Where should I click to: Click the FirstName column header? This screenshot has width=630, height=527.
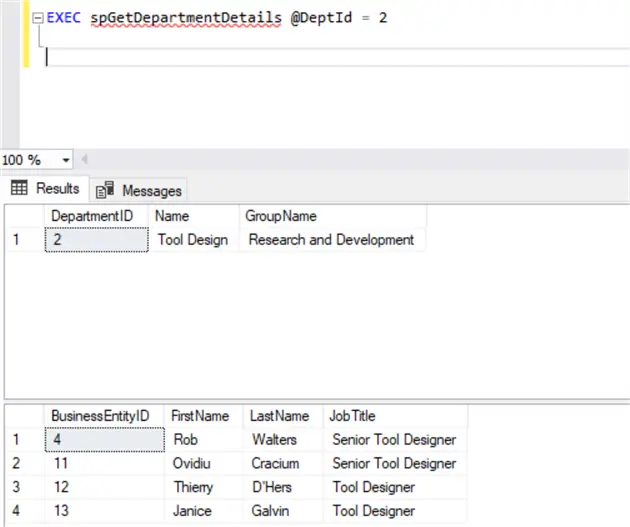click(200, 415)
